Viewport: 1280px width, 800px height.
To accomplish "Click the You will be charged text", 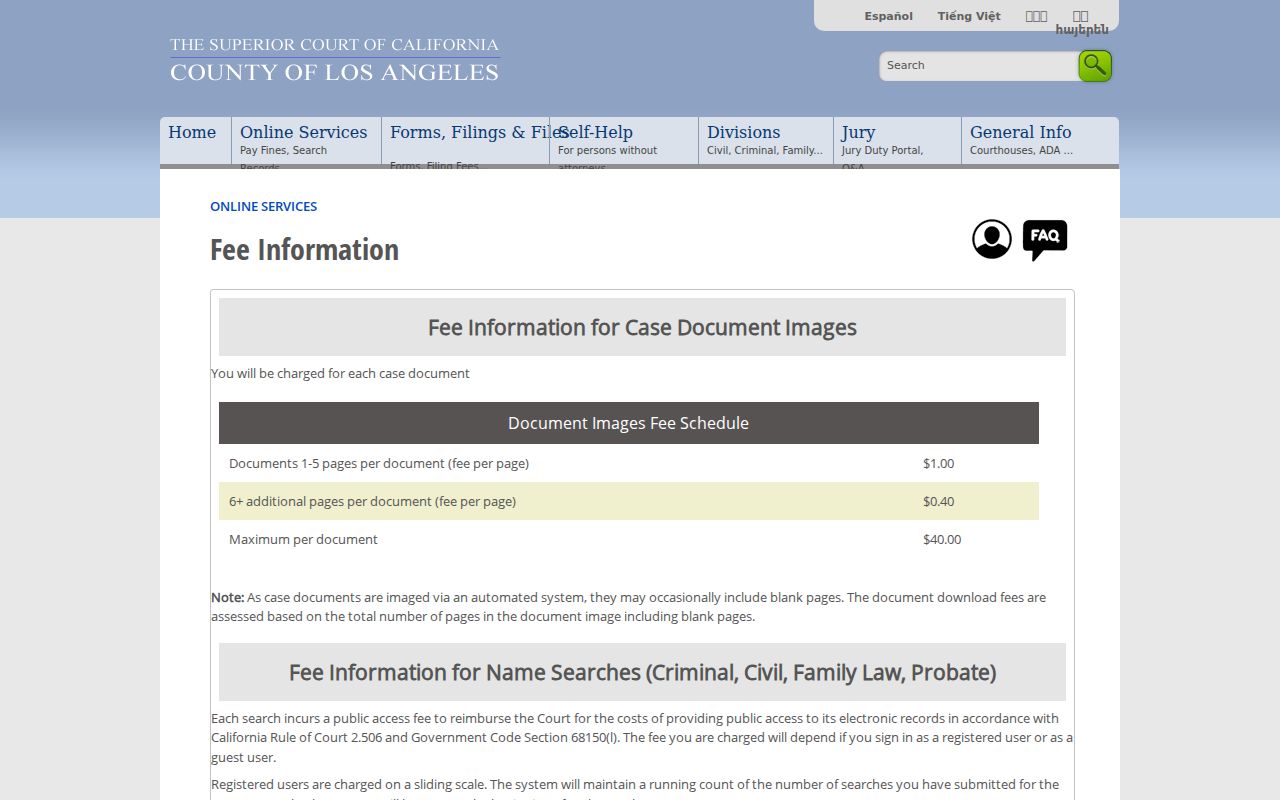I will (x=340, y=373).
